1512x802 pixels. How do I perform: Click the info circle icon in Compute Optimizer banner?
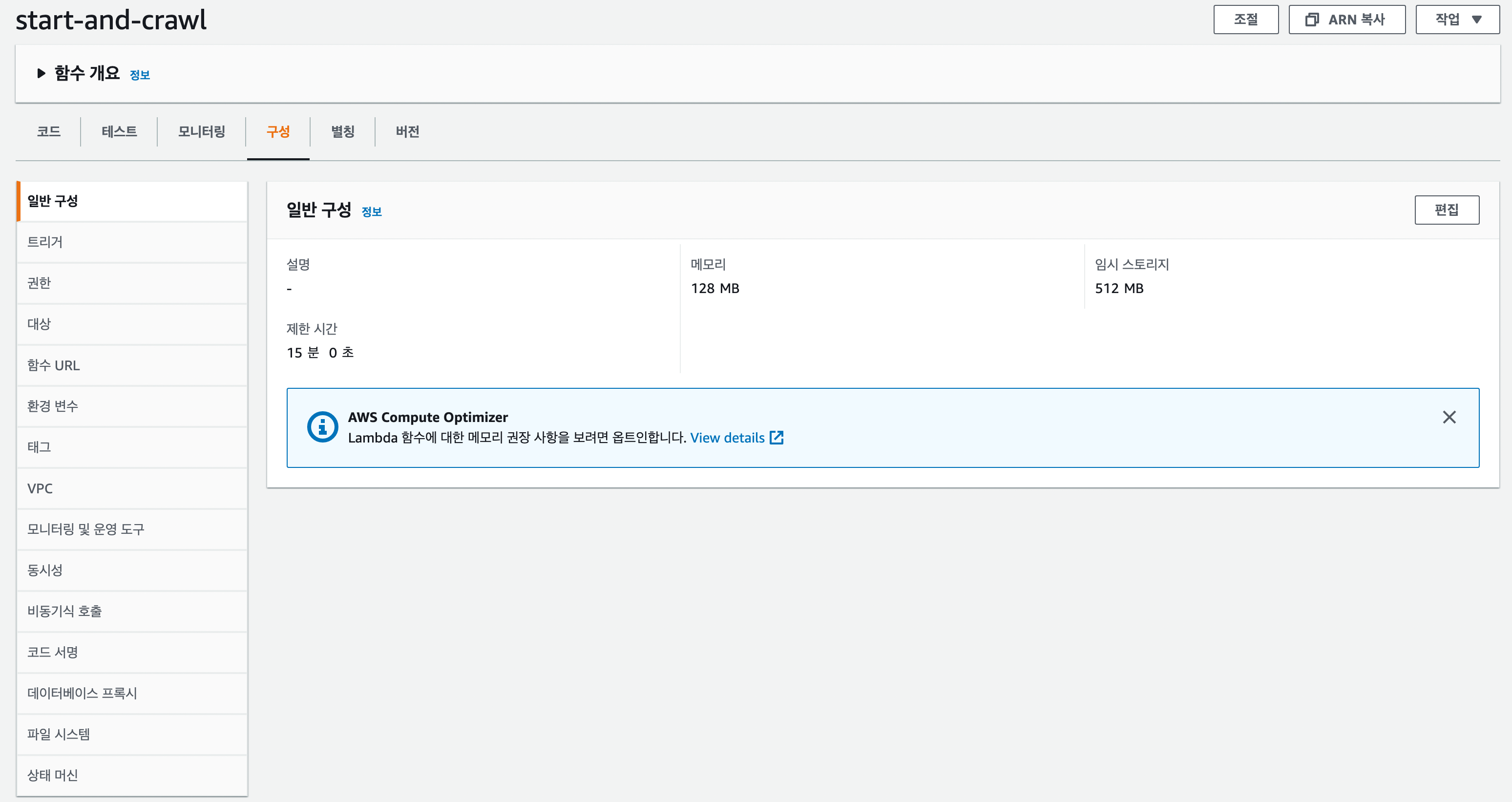[322, 427]
